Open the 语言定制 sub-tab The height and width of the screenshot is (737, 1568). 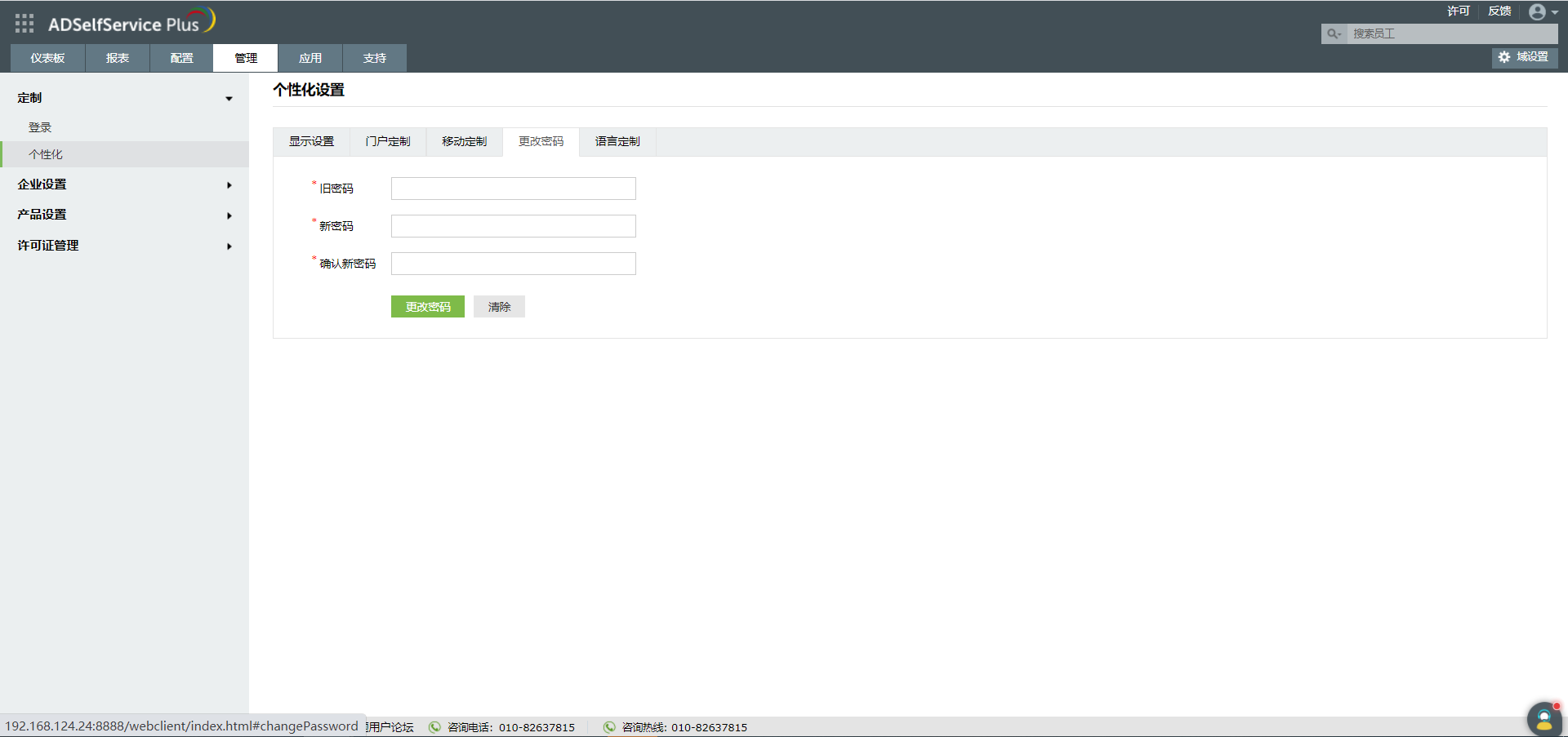click(x=617, y=142)
